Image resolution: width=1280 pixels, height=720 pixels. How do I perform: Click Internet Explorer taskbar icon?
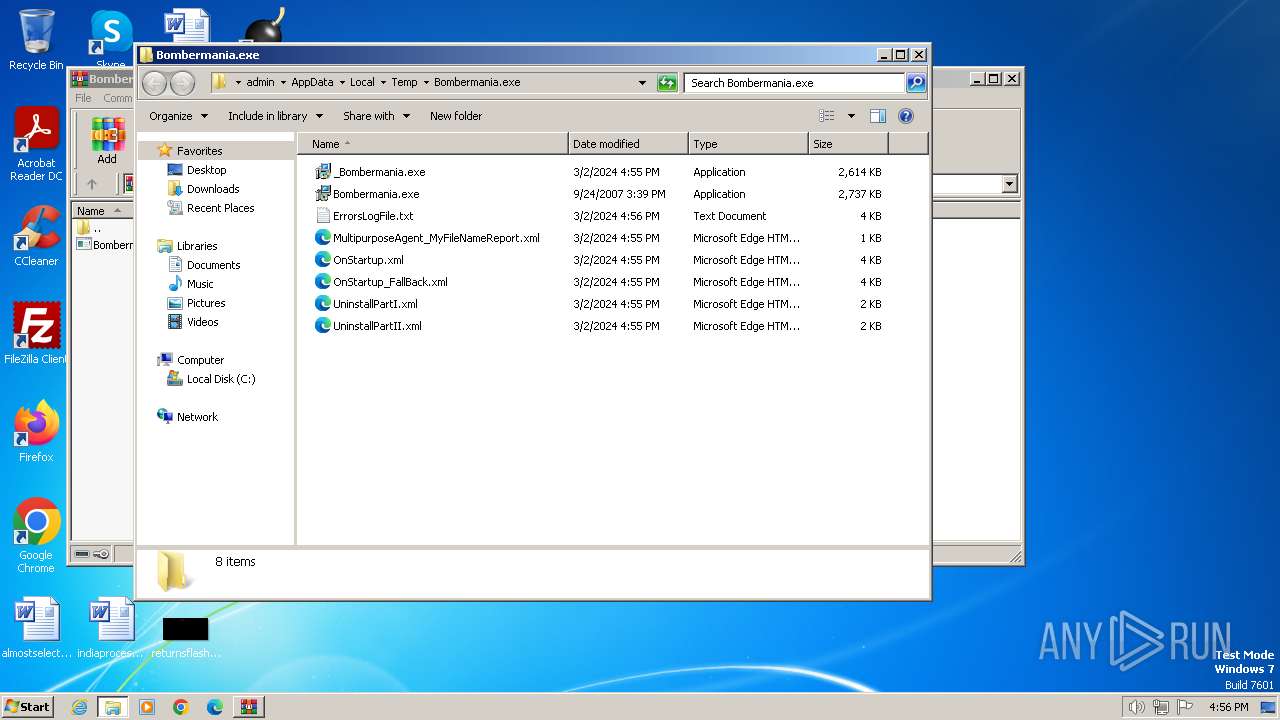pyautogui.click(x=79, y=707)
